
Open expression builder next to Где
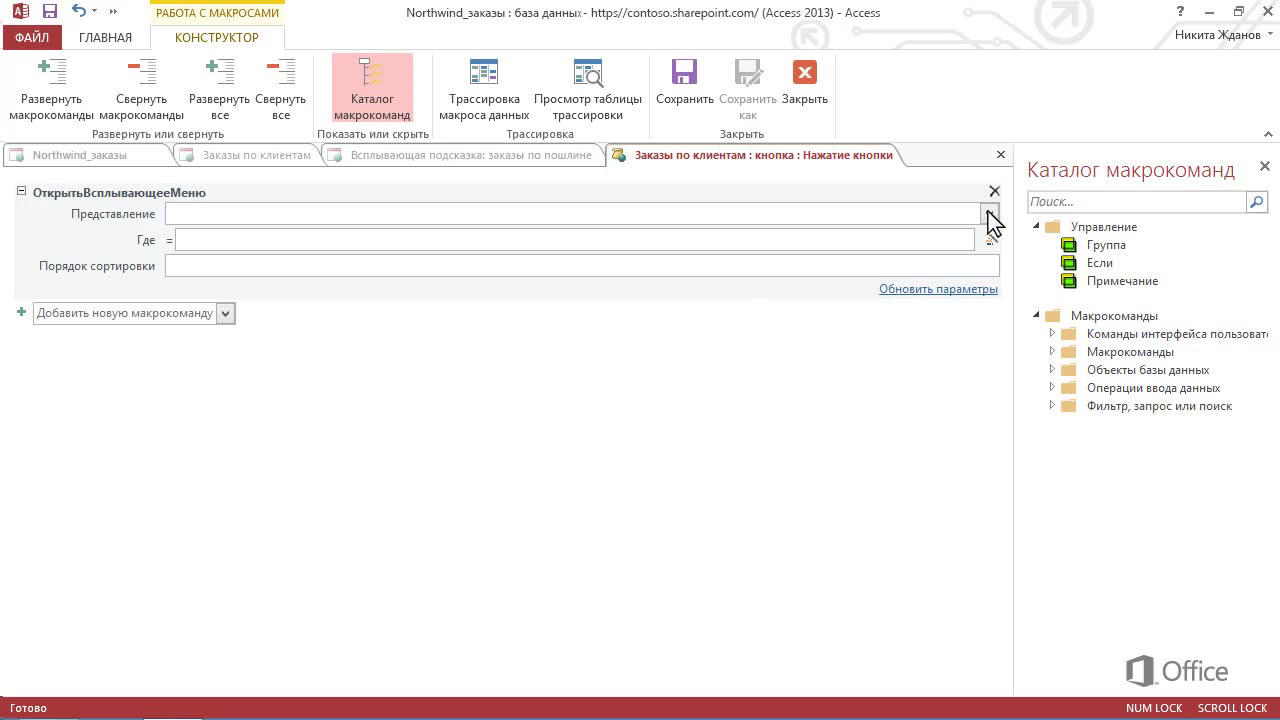coord(990,240)
